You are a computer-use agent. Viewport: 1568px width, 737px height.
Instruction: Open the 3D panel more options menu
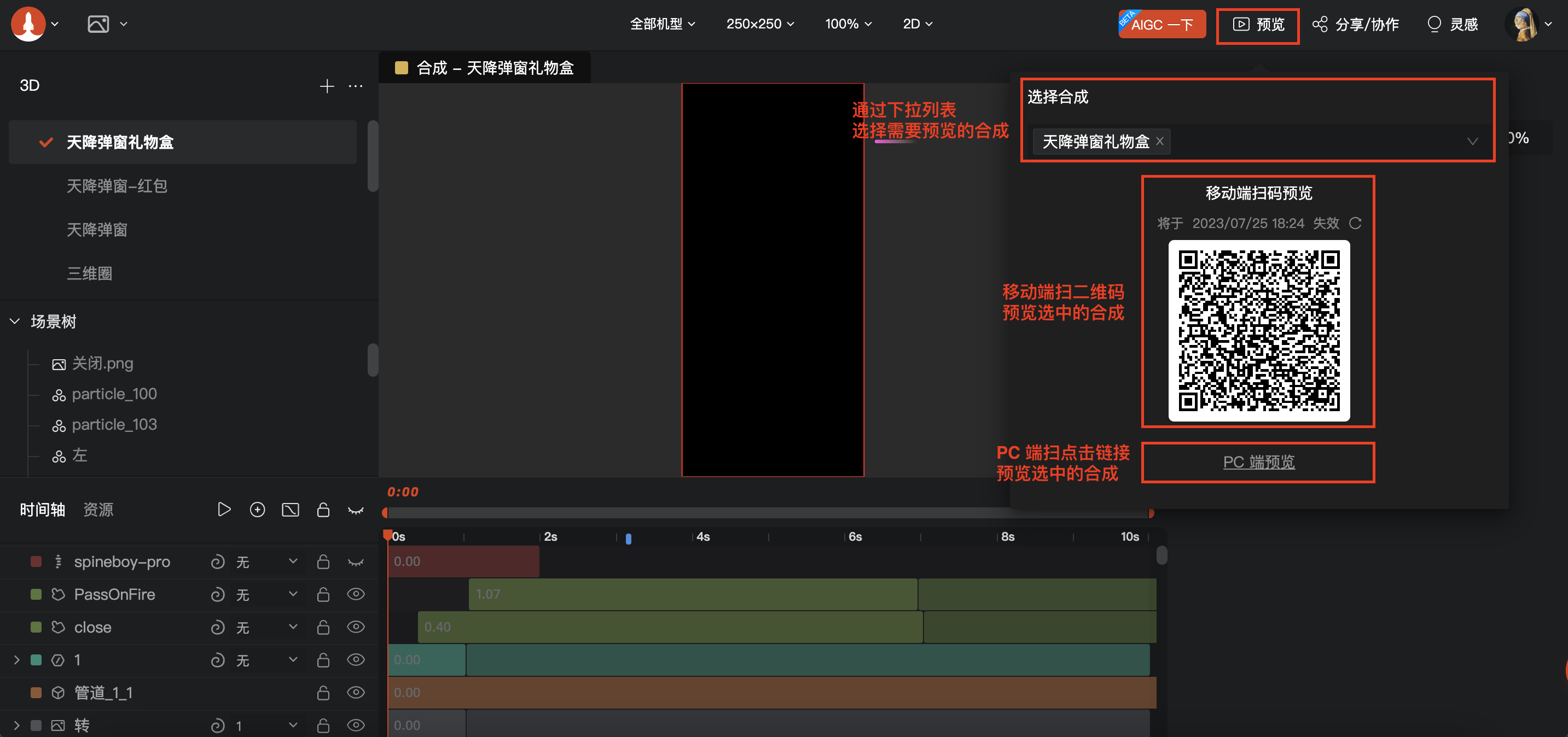point(356,86)
